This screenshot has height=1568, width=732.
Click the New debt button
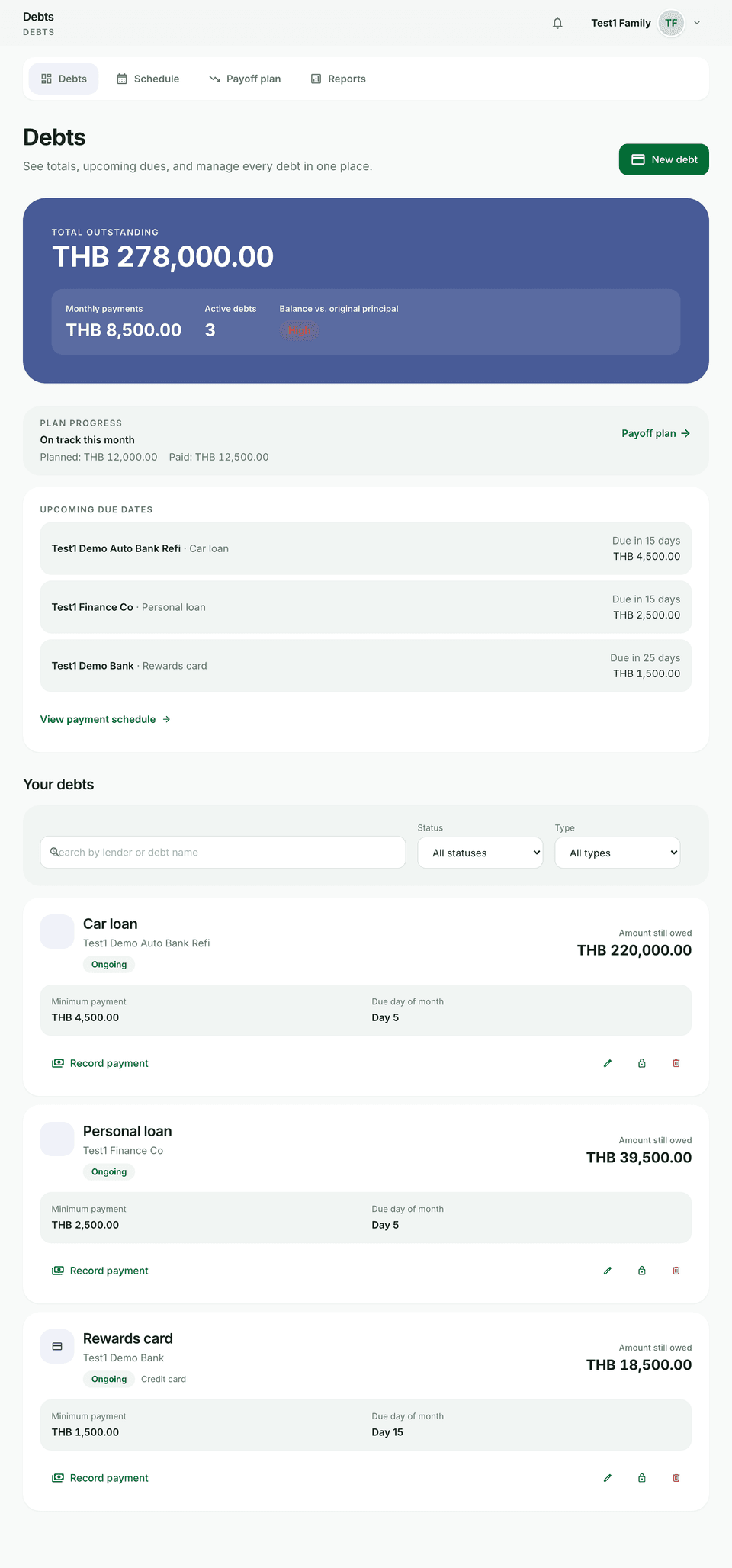tap(664, 159)
